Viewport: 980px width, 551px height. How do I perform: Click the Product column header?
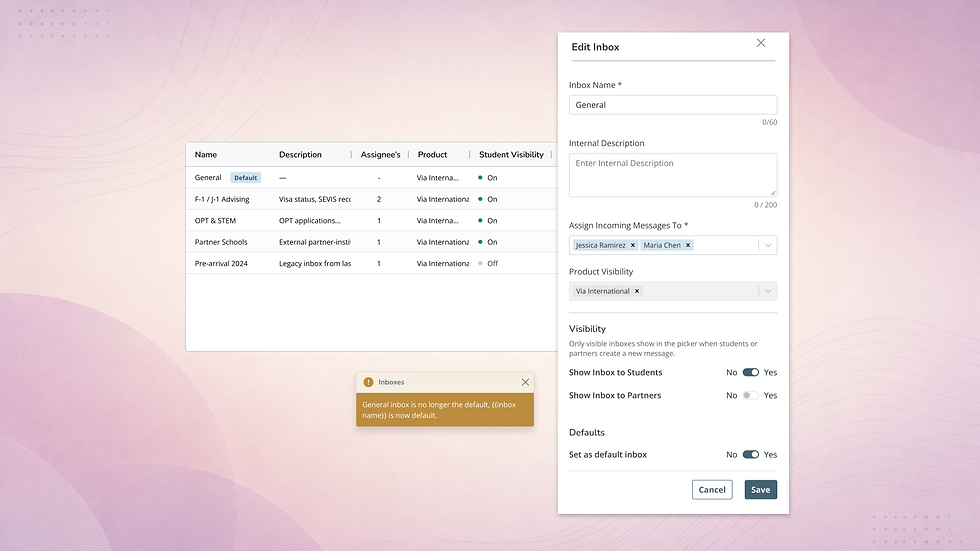432,155
